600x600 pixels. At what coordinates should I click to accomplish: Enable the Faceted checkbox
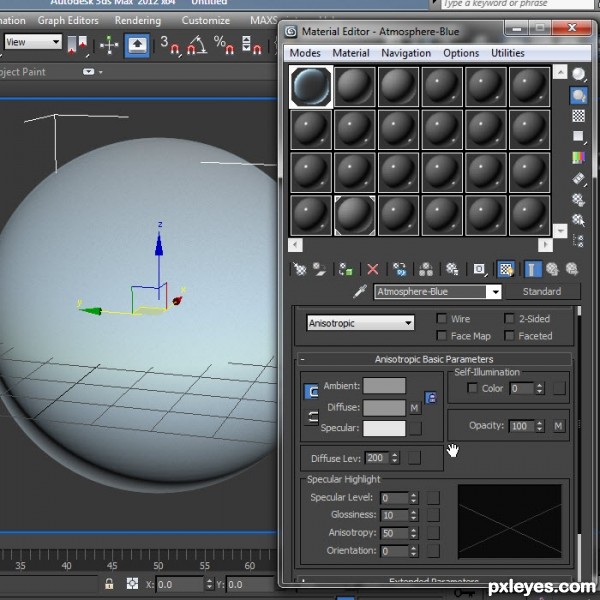(509, 336)
